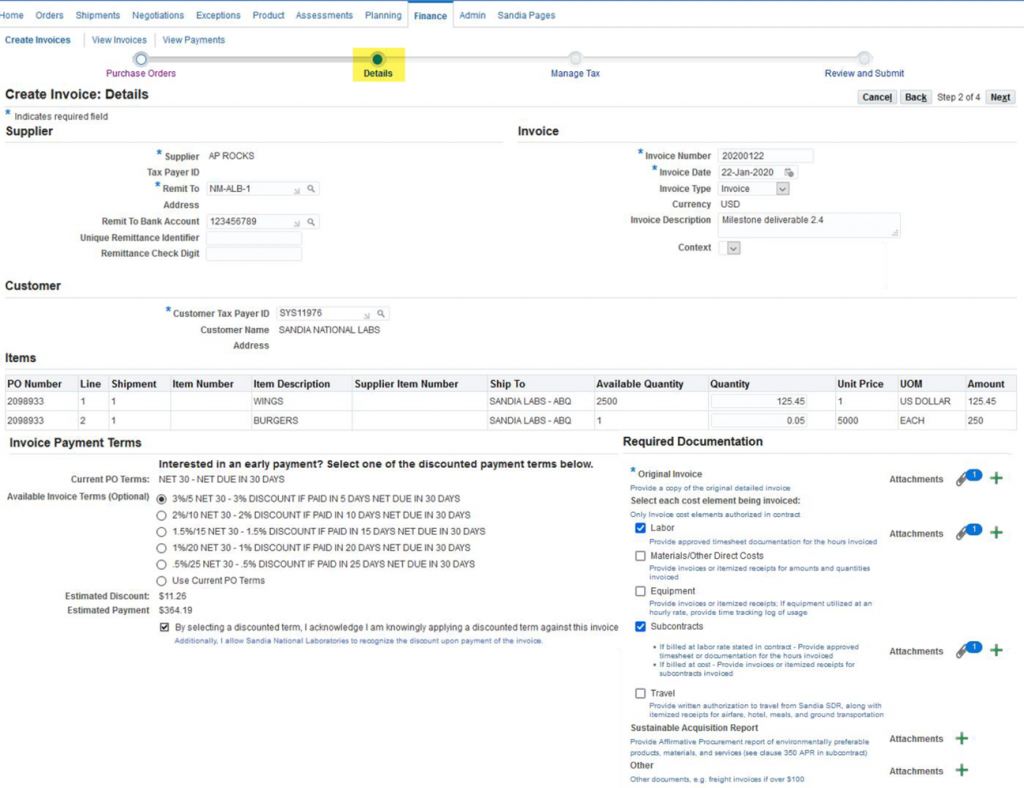Image resolution: width=1024 pixels, height=788 pixels.
Task: Add attachment for Original Invoice plus icon
Action: point(996,479)
